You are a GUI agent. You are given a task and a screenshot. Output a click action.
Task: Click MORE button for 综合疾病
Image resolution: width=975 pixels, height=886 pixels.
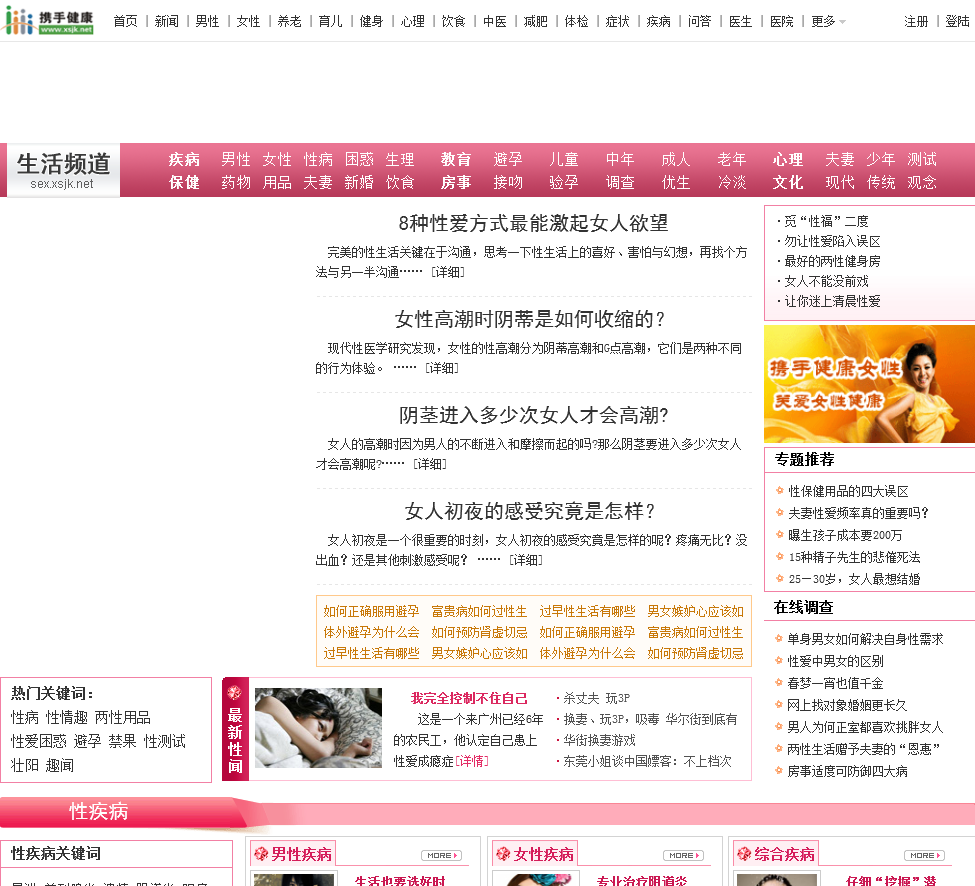(924, 856)
